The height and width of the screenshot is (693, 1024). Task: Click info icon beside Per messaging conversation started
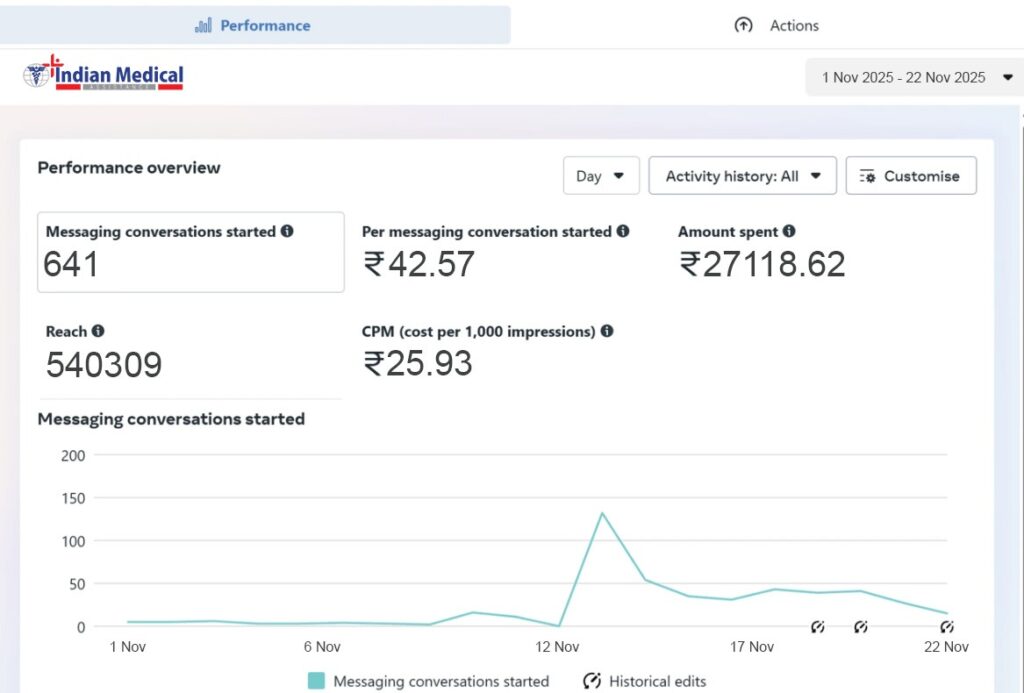623,232
